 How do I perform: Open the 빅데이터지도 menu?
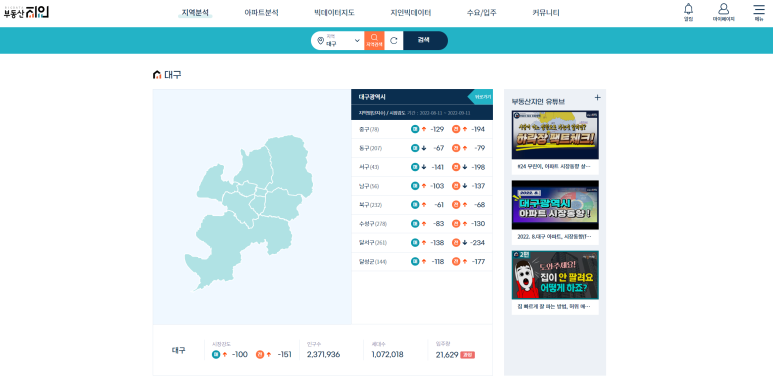[x=334, y=13]
